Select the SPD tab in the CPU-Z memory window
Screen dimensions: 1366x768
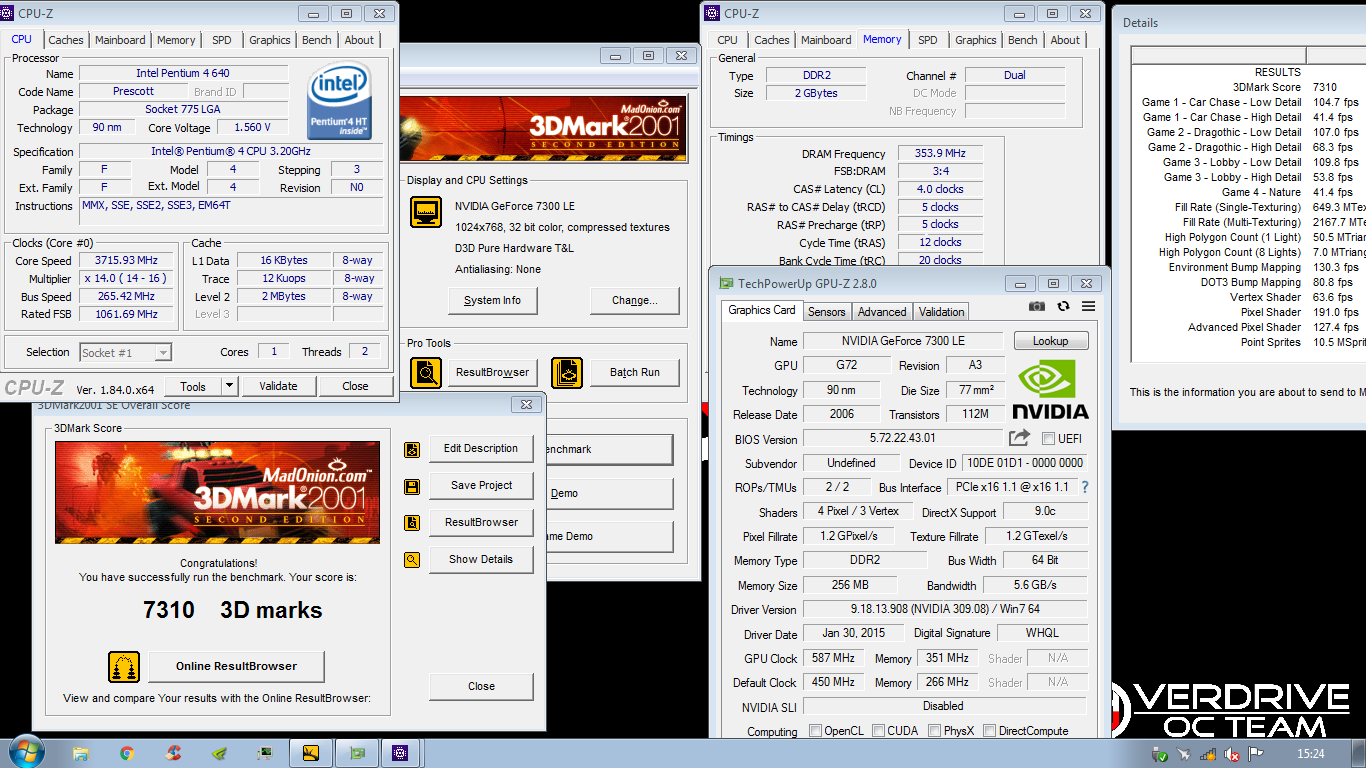(x=928, y=40)
